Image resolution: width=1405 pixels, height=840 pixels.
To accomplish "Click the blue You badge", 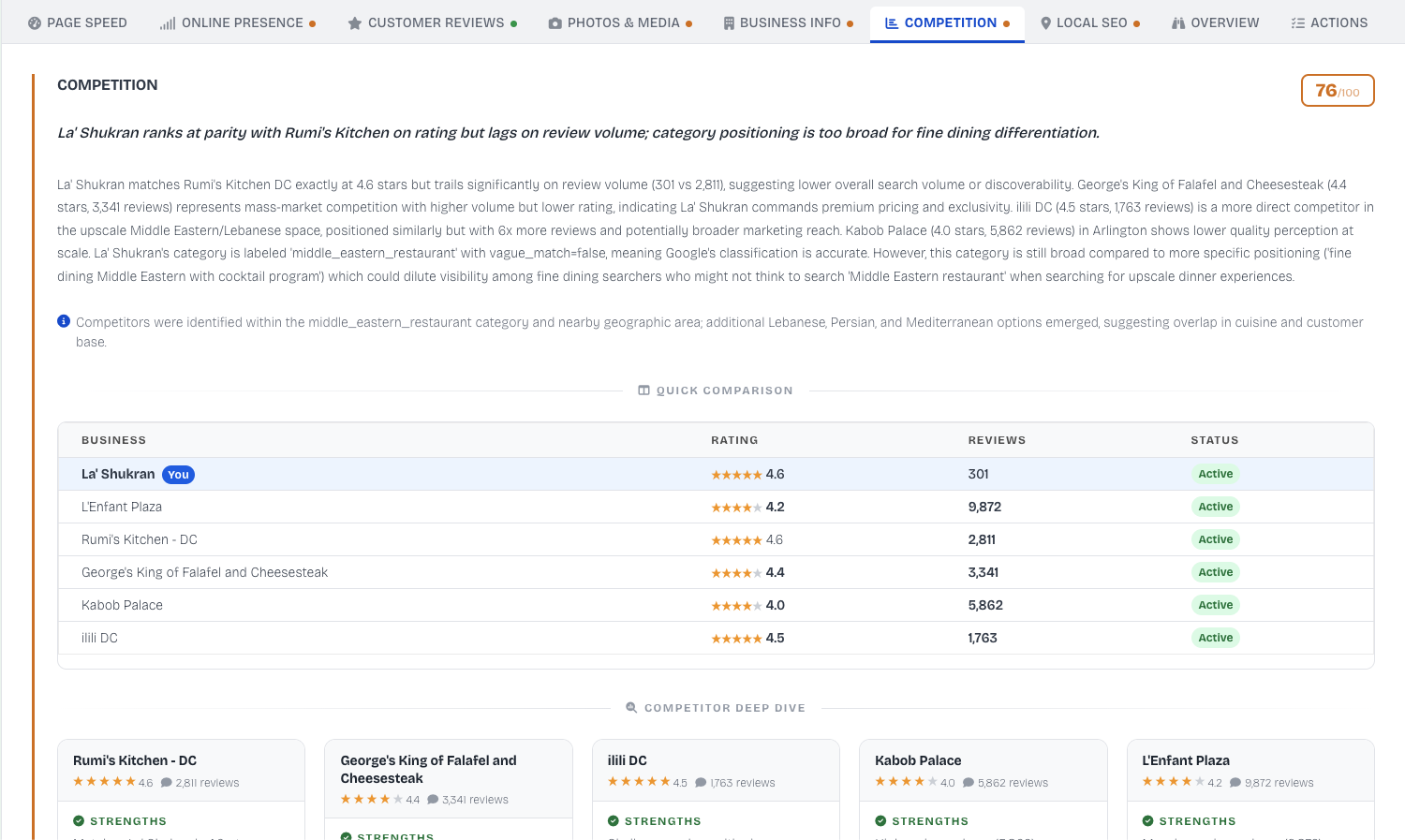I will click(x=179, y=475).
